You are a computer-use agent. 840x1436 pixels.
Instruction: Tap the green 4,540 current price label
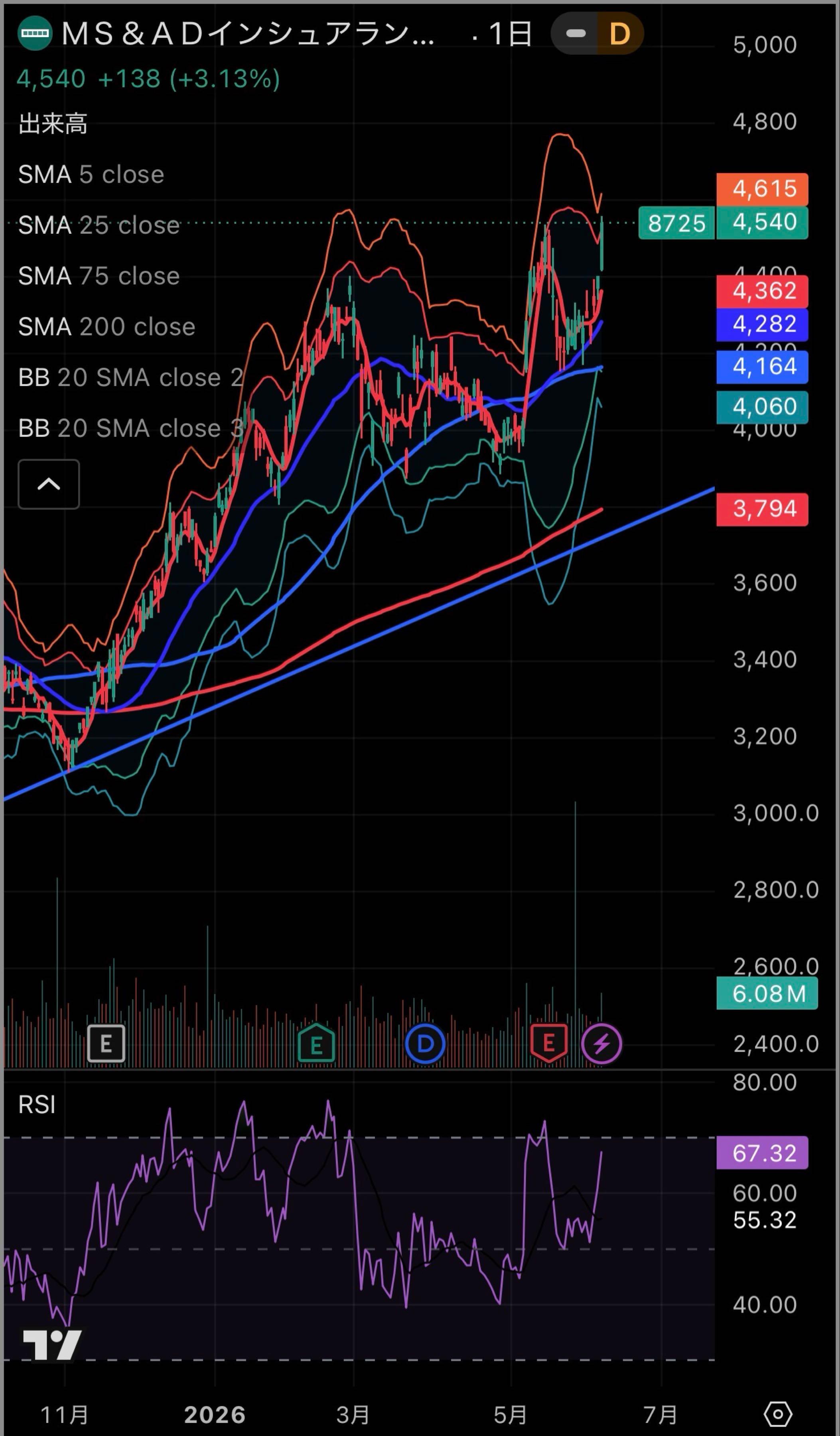coord(763,222)
